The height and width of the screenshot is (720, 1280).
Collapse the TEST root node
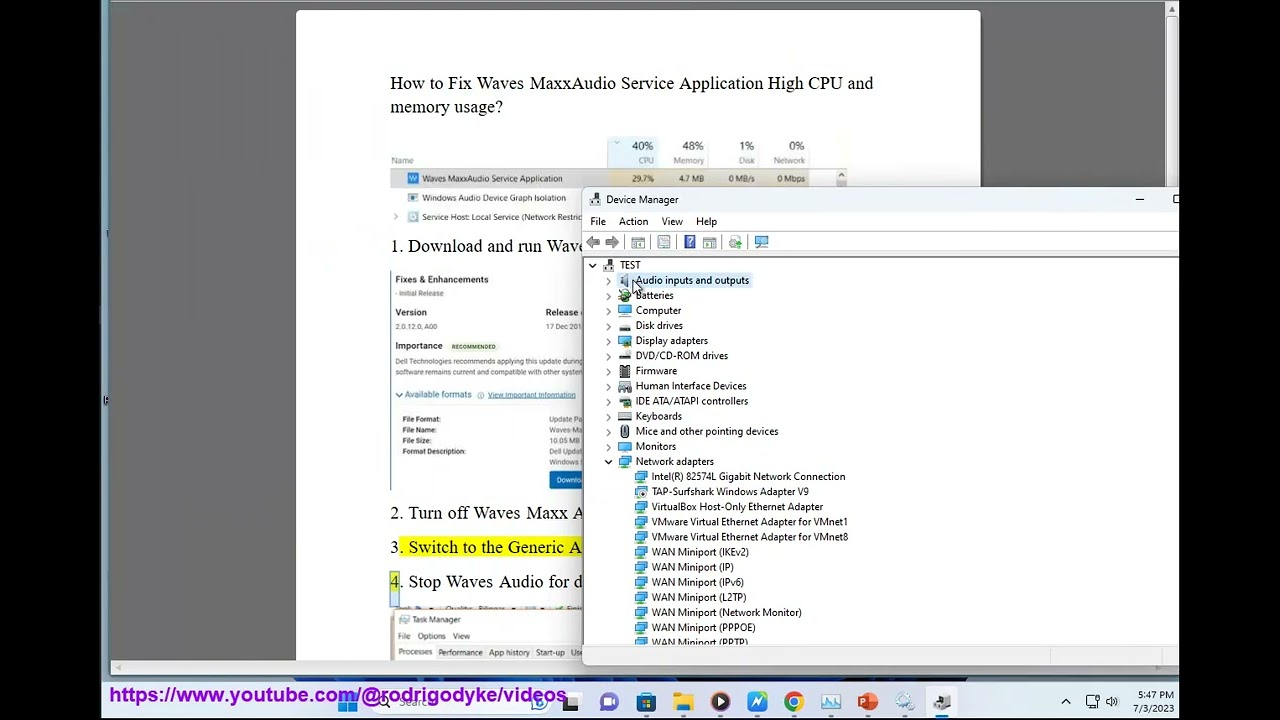592,266
